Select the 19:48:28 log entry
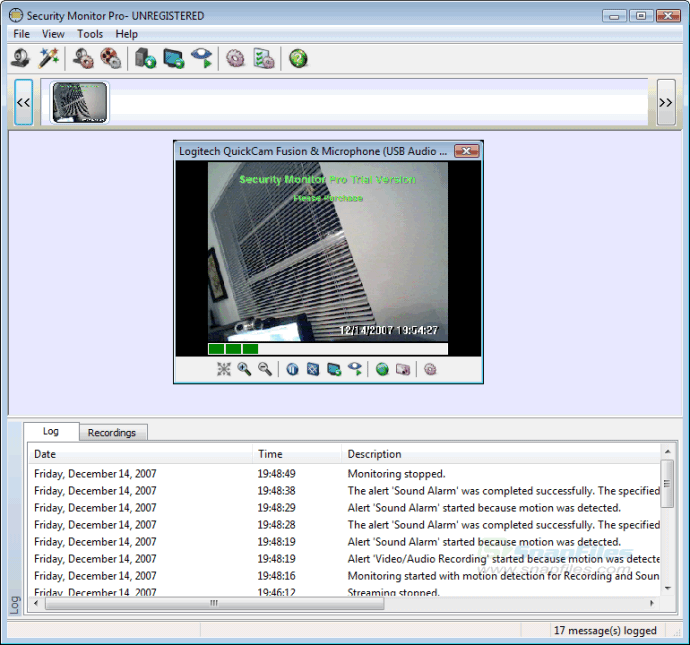 (x=345, y=524)
